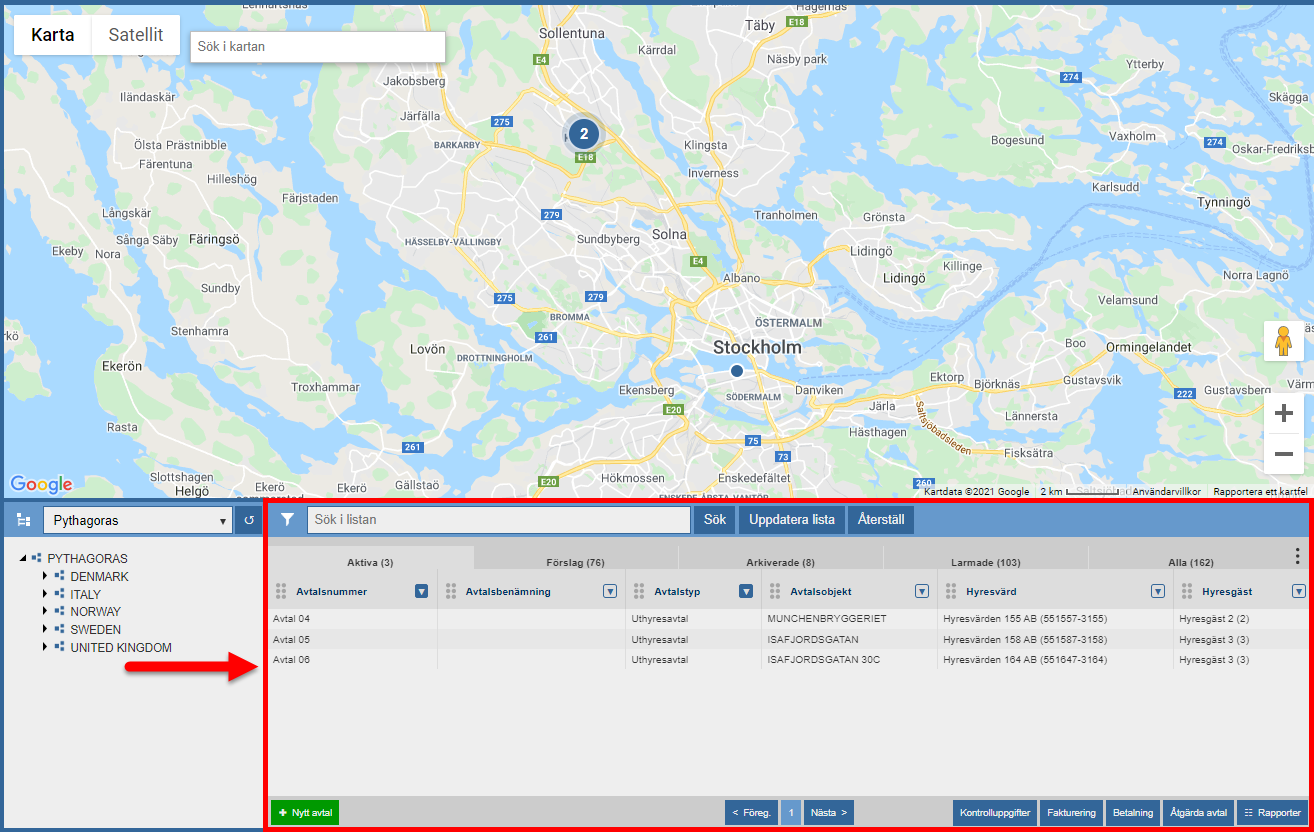Image resolution: width=1314 pixels, height=832 pixels.
Task: Click the hierarchy tree icon left of Pythagoras
Action: pyautogui.click(x=24, y=521)
